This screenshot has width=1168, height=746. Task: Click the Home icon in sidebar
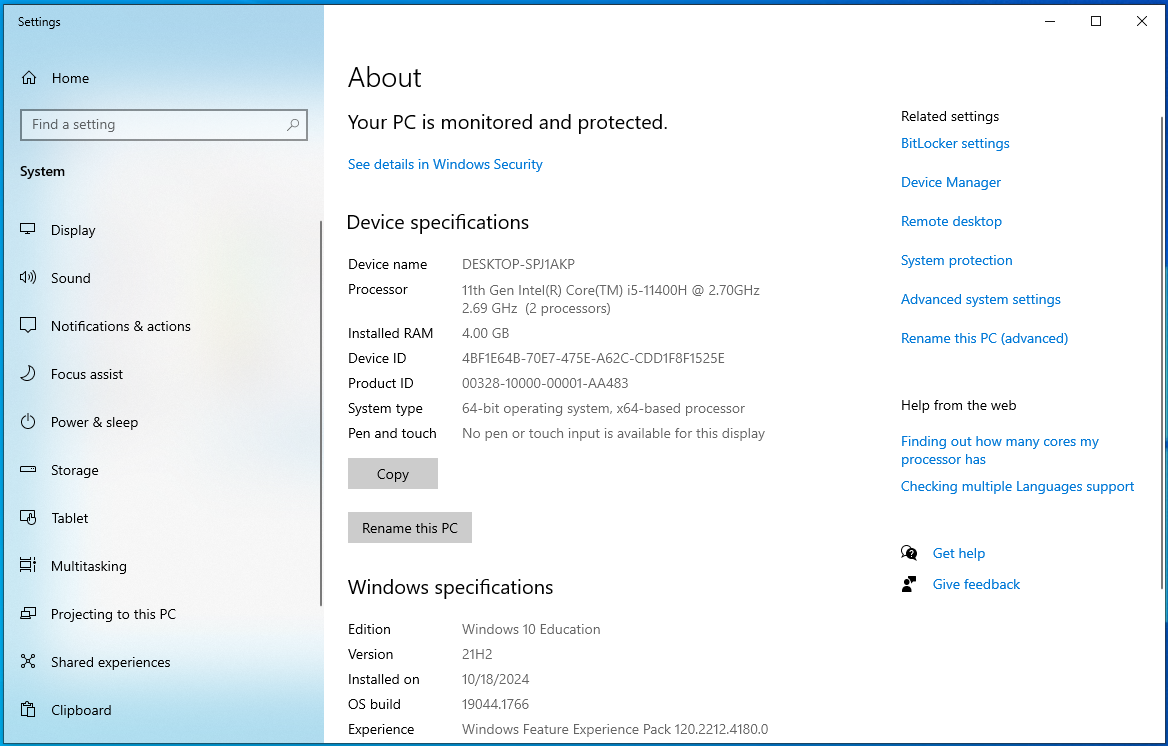point(29,78)
